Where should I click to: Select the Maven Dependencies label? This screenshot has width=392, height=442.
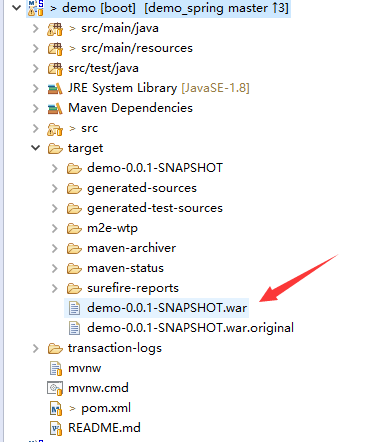pos(130,108)
